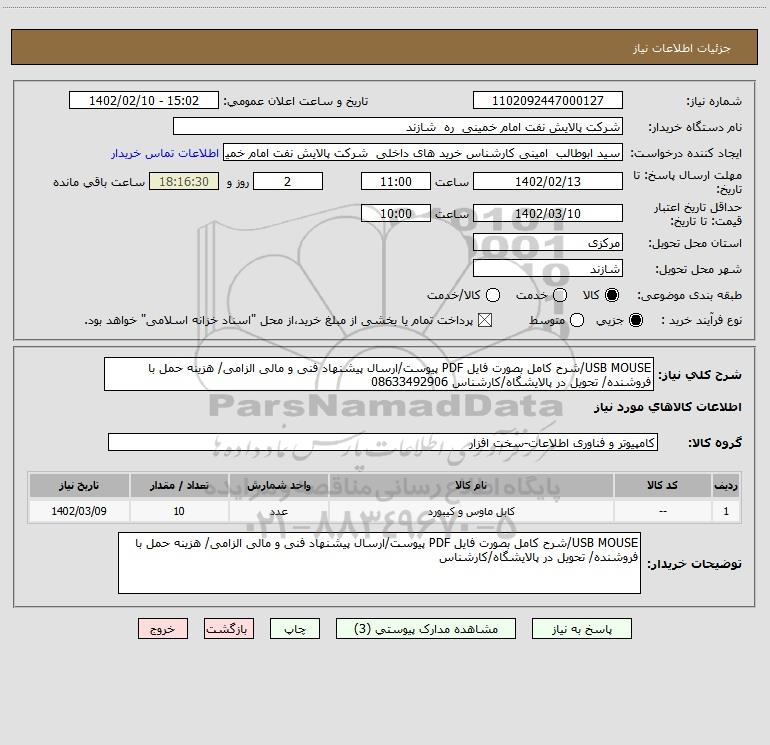Click the چاپ print button
Screen dimensions: 770x745
tap(295, 629)
